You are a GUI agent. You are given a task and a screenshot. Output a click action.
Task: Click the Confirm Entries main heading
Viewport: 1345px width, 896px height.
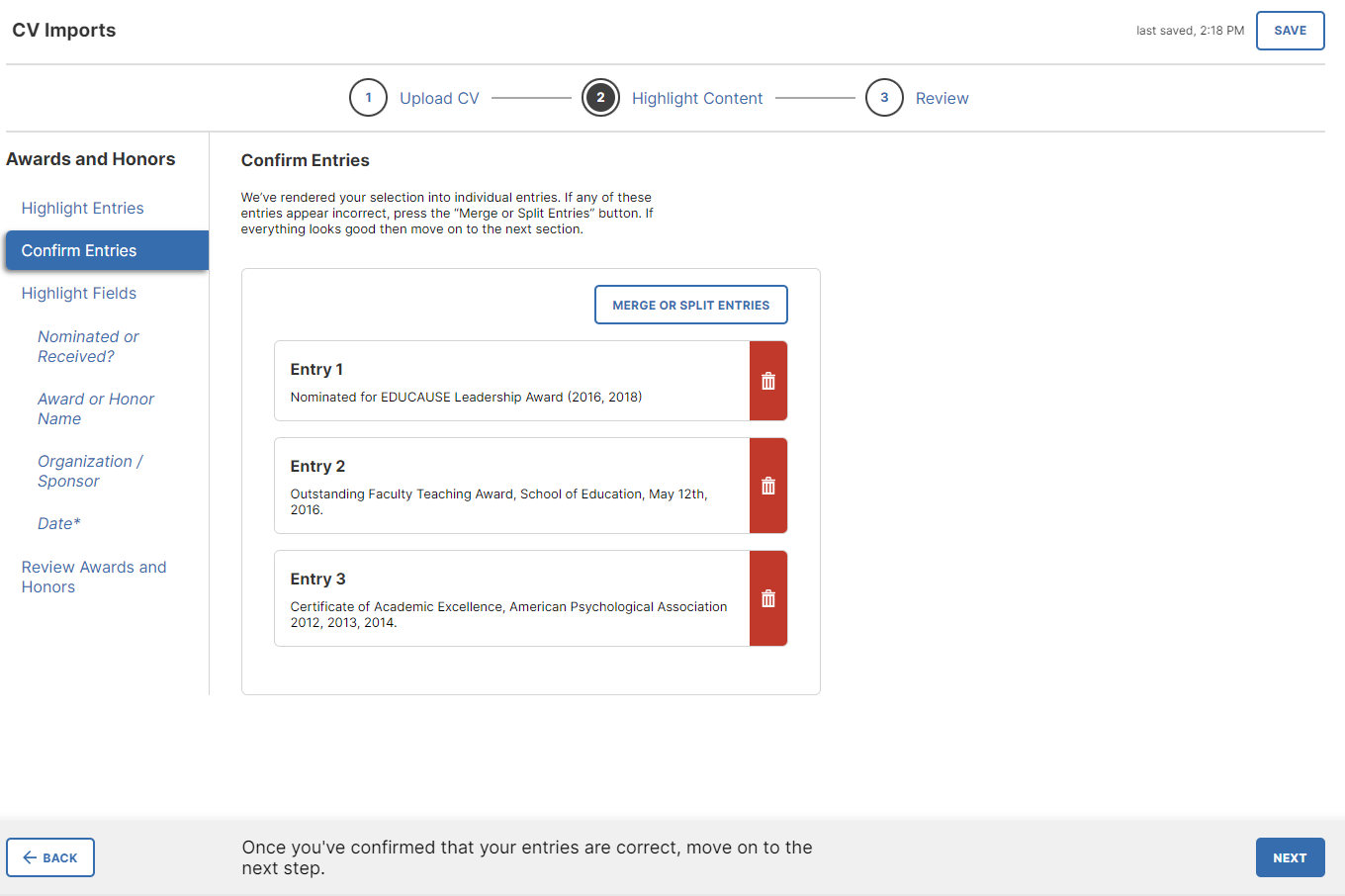(306, 160)
